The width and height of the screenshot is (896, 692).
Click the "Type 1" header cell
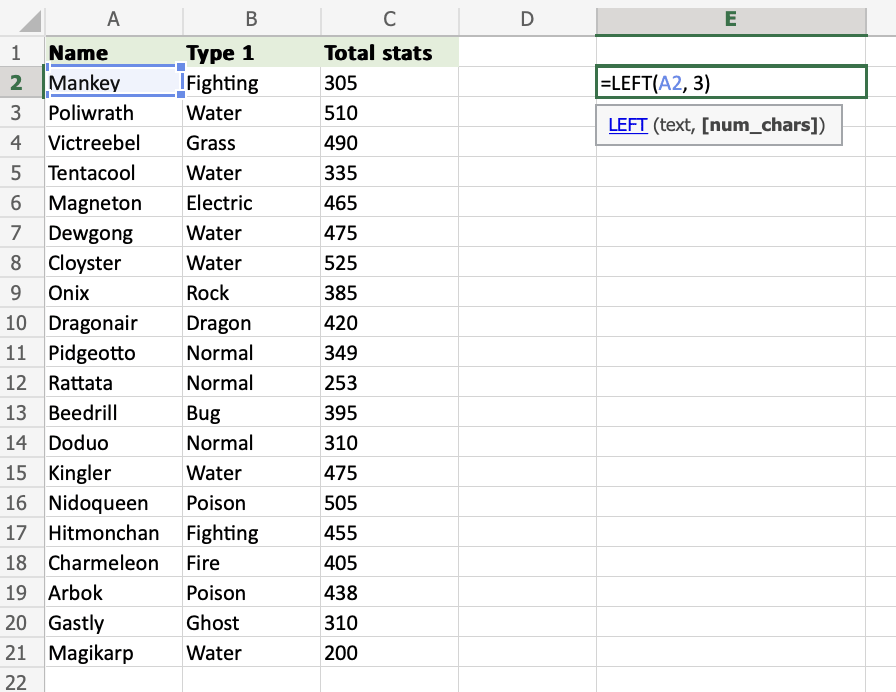[251, 53]
